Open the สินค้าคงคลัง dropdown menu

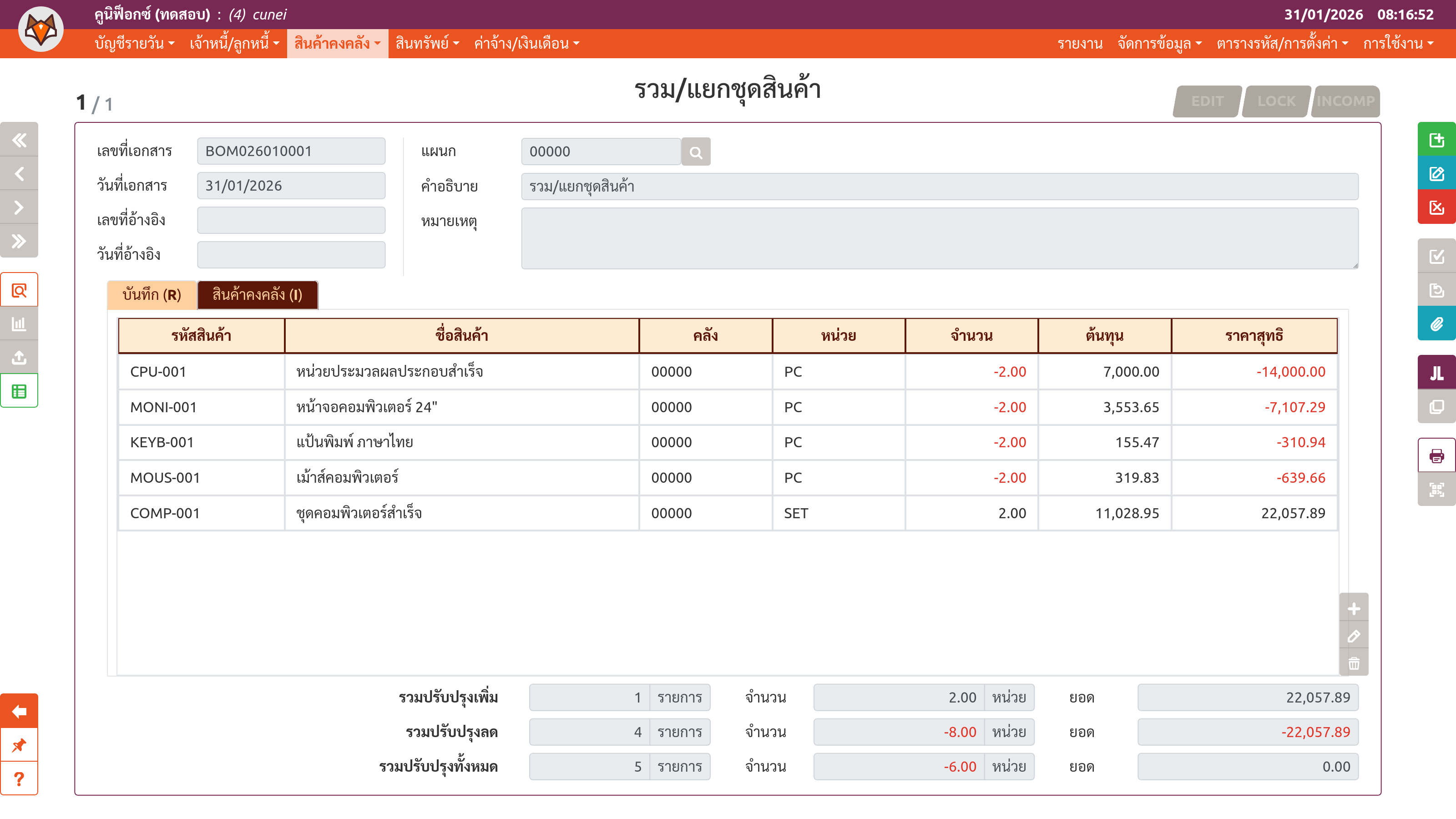pyautogui.click(x=338, y=44)
